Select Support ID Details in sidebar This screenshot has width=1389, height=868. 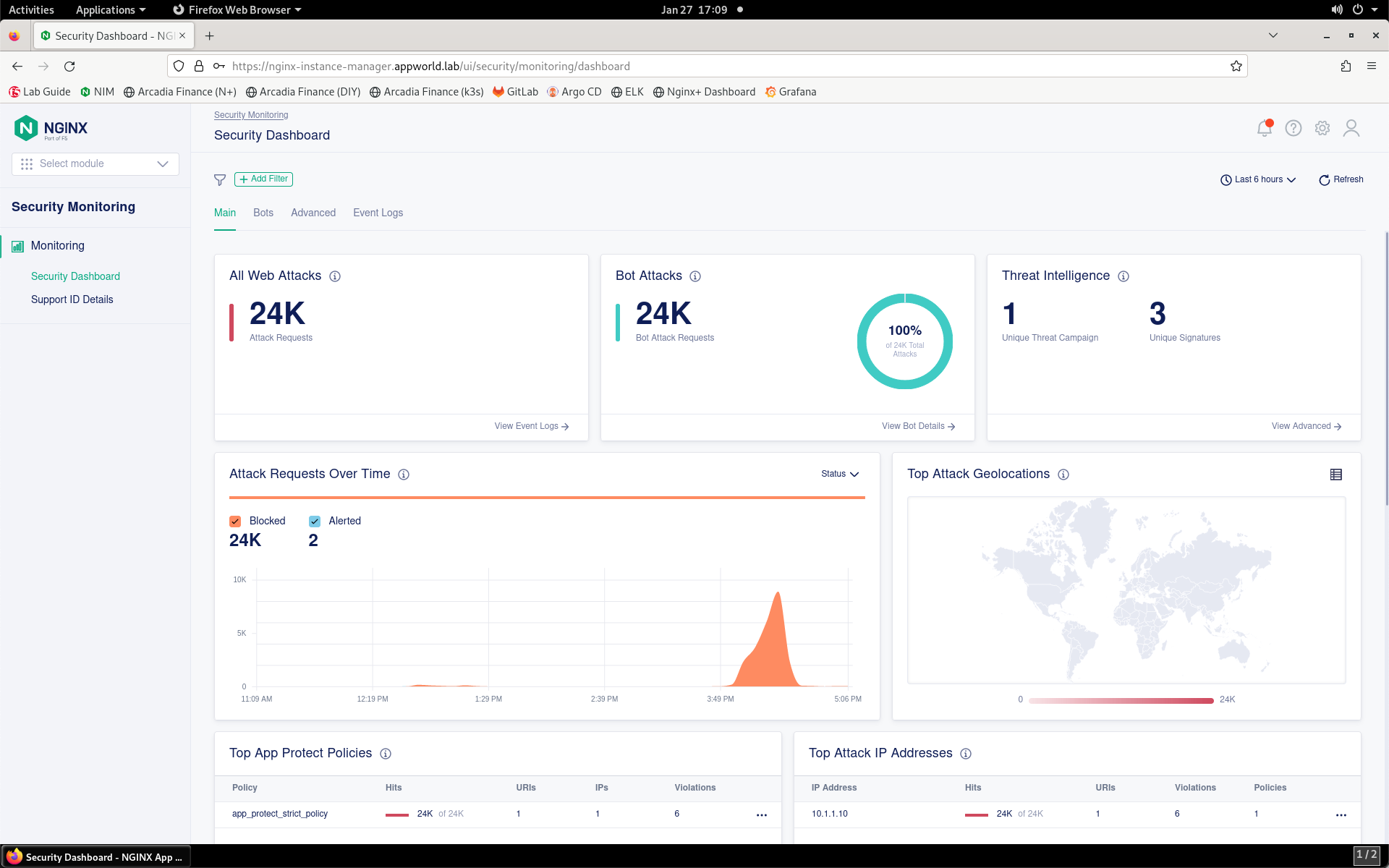pos(72,300)
